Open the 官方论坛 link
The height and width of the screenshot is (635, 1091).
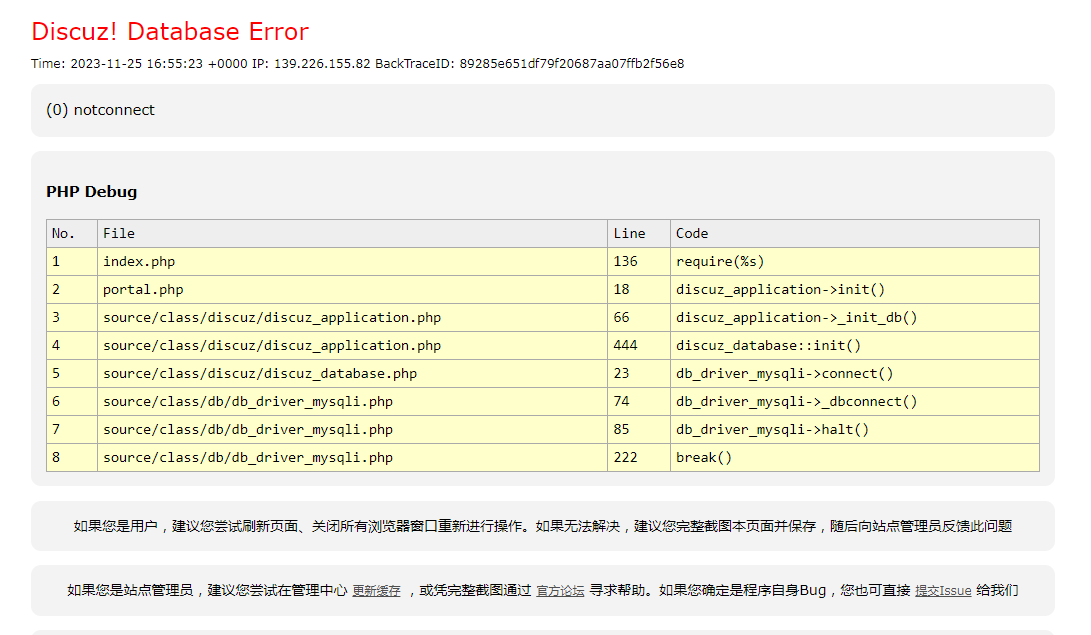(560, 591)
